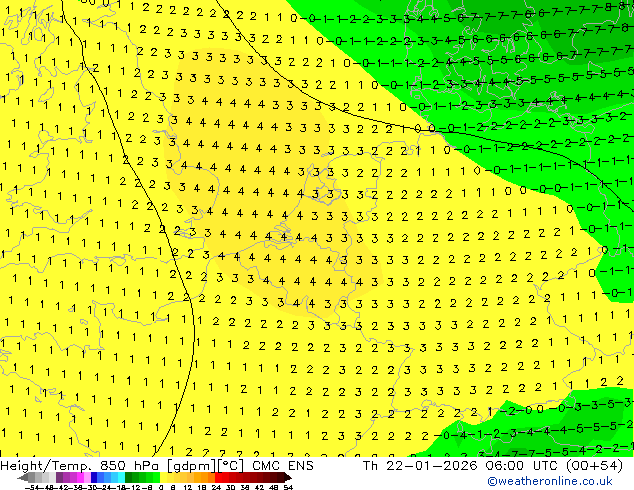Click the cyan -18 swatch in legend

121,477
